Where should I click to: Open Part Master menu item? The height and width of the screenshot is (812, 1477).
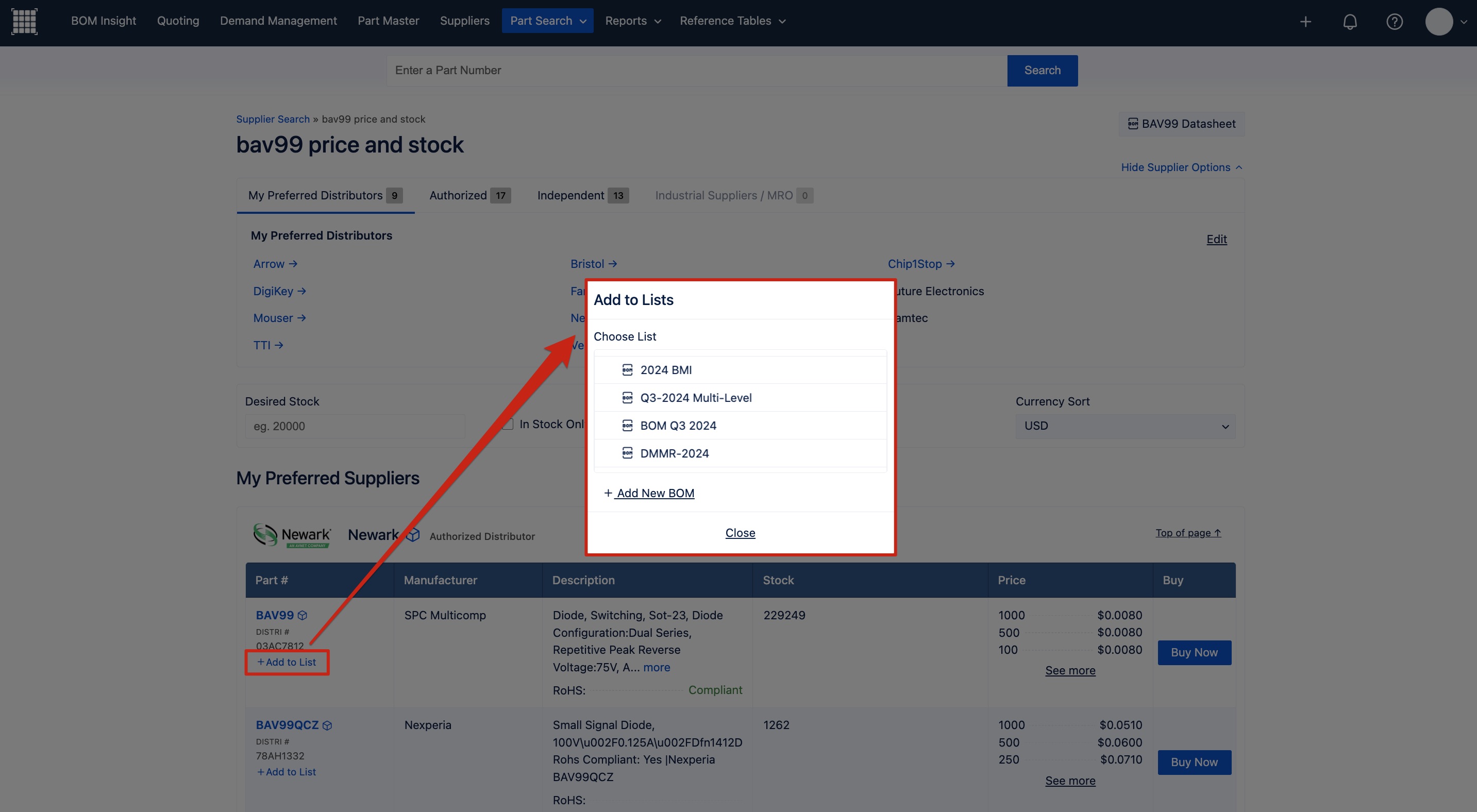pyautogui.click(x=388, y=21)
